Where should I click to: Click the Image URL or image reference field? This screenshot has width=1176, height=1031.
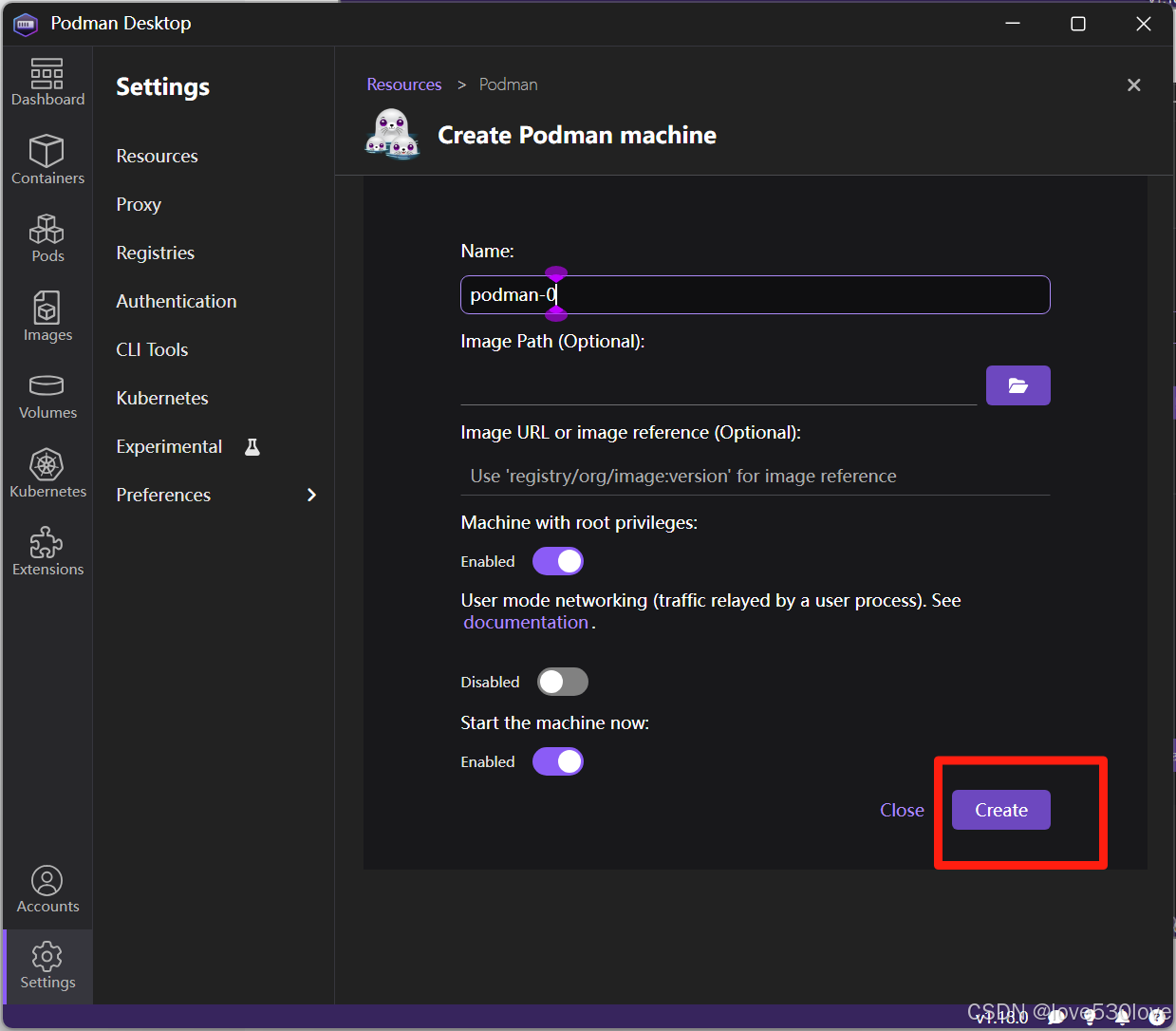click(x=756, y=476)
